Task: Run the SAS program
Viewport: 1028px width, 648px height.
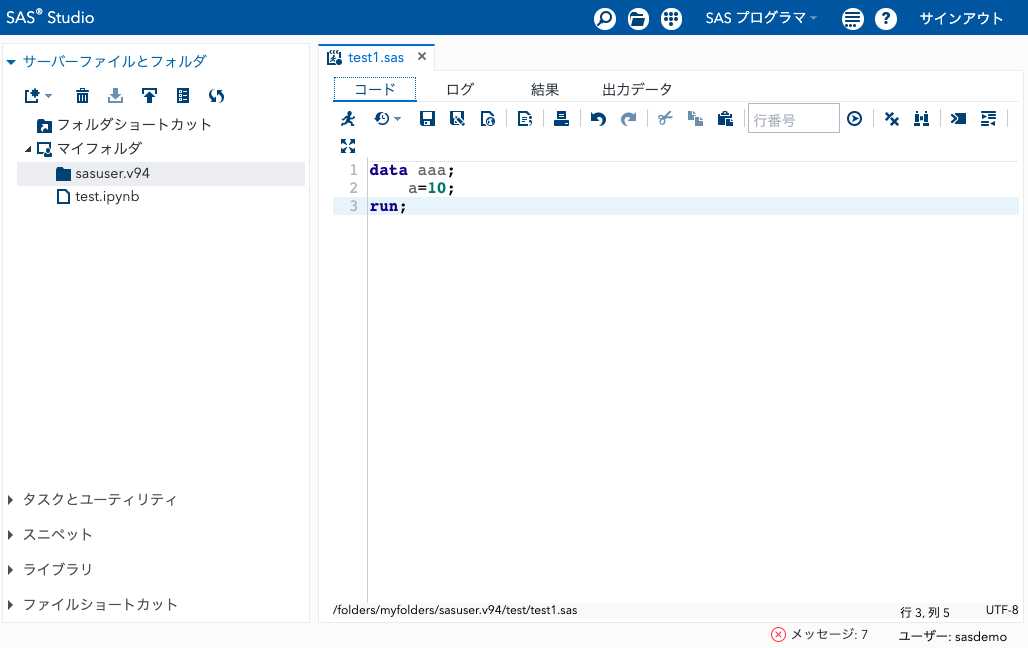Action: [x=347, y=118]
